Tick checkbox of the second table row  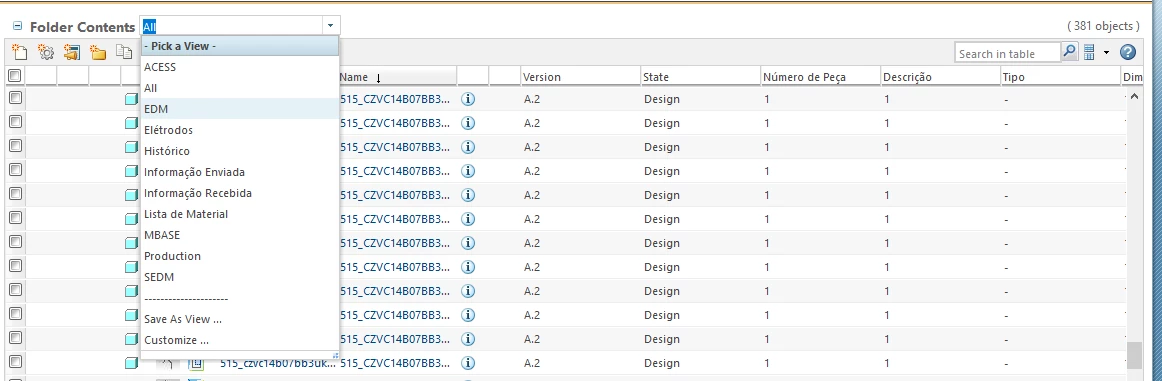coord(15,122)
